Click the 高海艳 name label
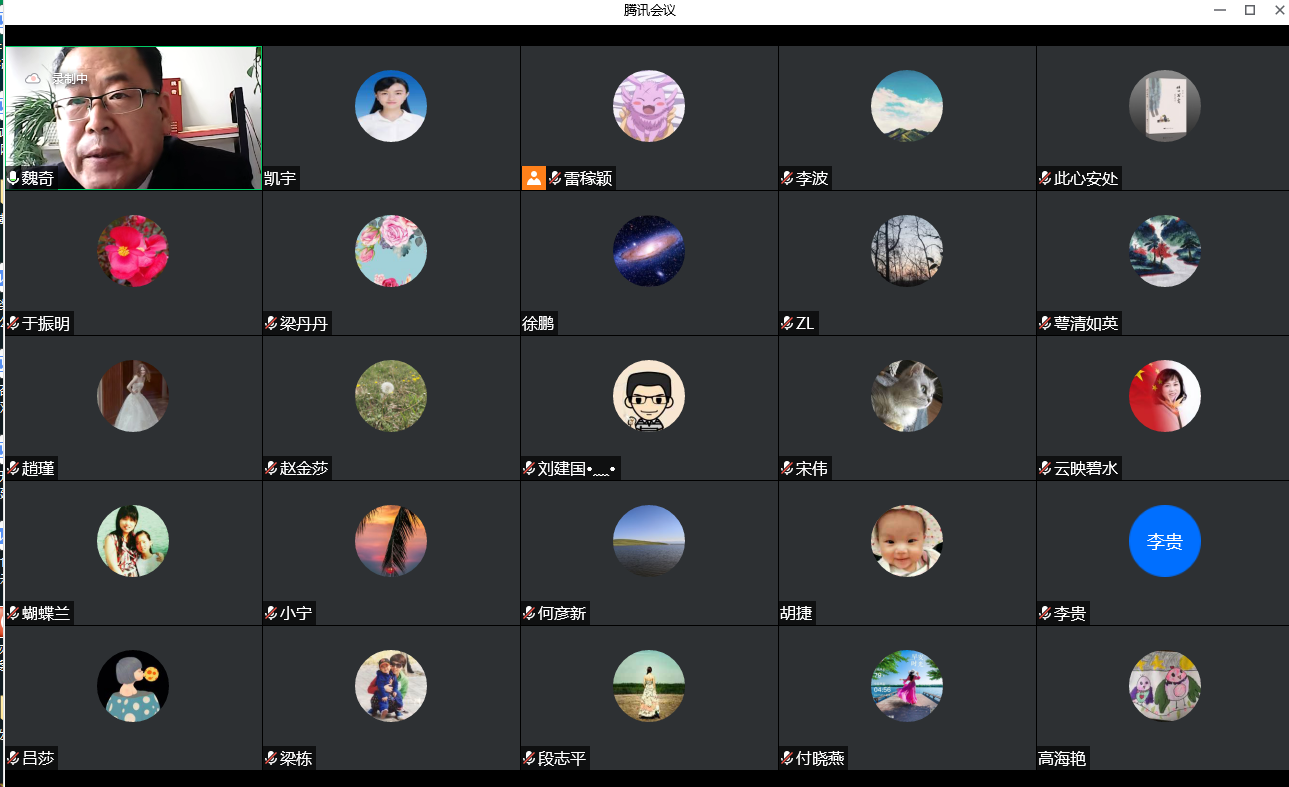Image resolution: width=1289 pixels, height=787 pixels. tap(1062, 759)
